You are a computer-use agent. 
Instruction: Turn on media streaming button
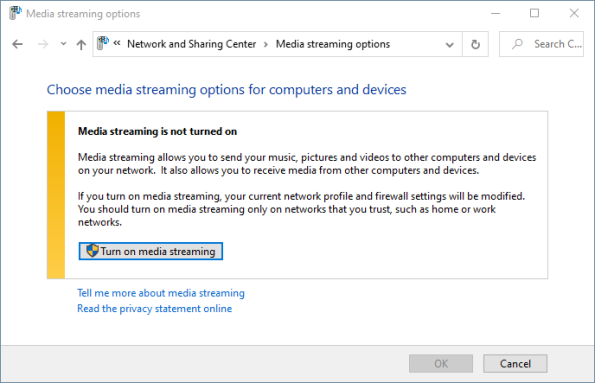(x=151, y=251)
